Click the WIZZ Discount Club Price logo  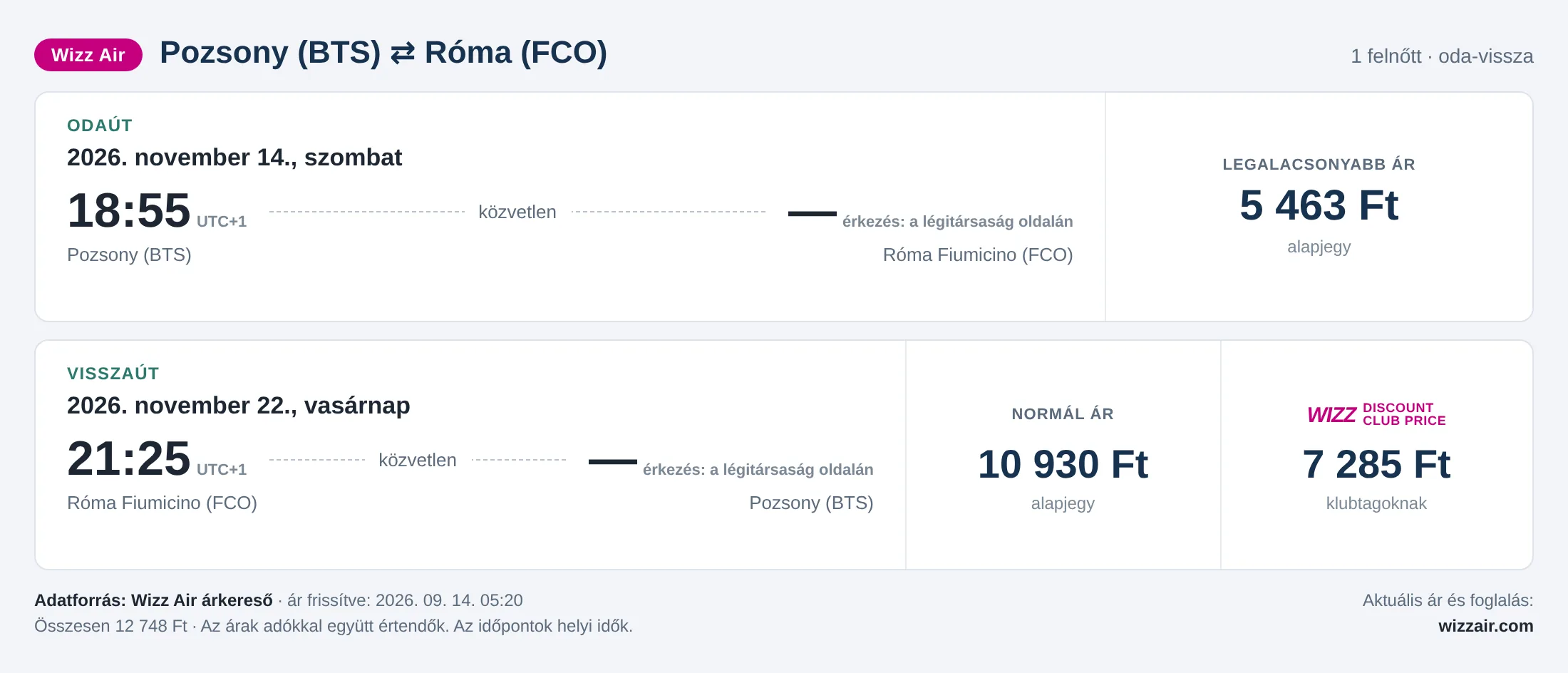1376,414
